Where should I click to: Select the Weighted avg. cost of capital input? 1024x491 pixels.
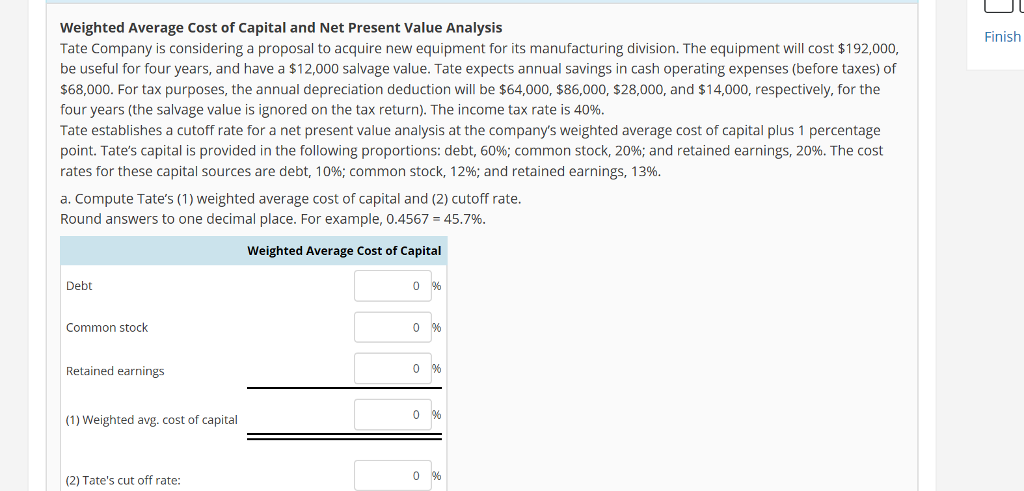[392, 415]
